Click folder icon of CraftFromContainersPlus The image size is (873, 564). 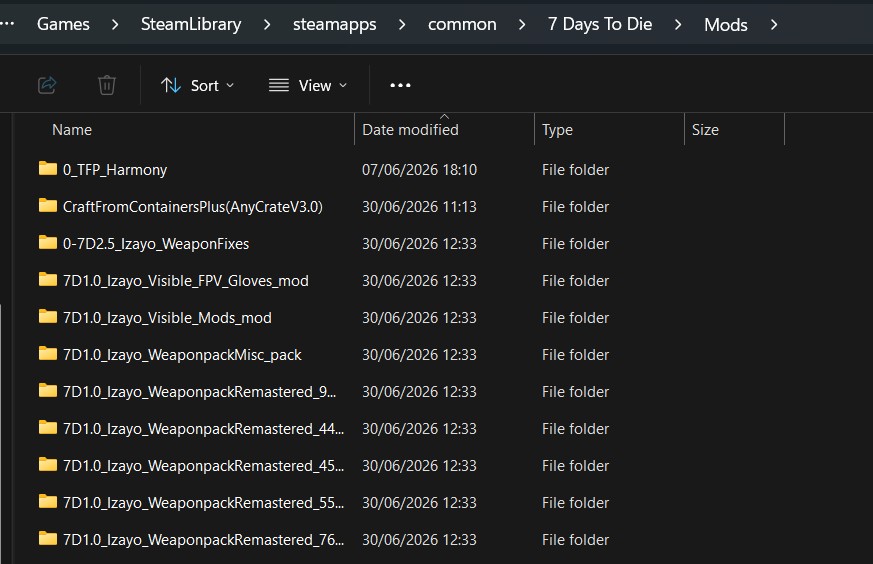48,205
